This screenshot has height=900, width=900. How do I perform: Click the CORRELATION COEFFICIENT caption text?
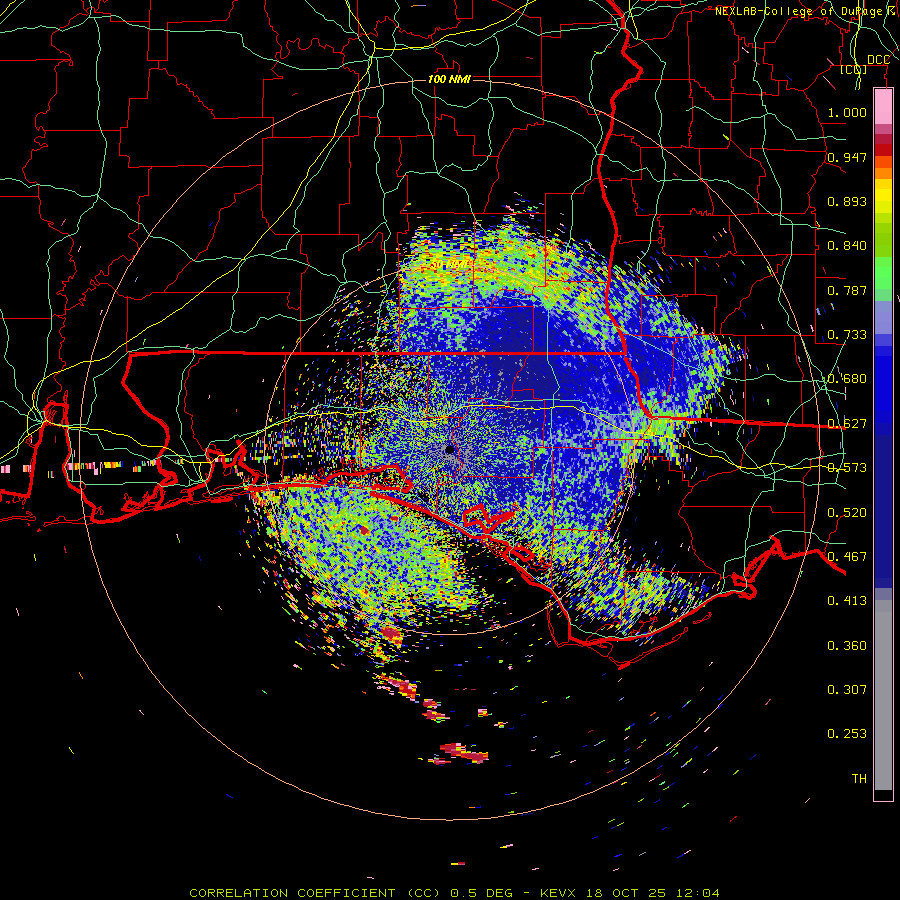tap(292, 893)
